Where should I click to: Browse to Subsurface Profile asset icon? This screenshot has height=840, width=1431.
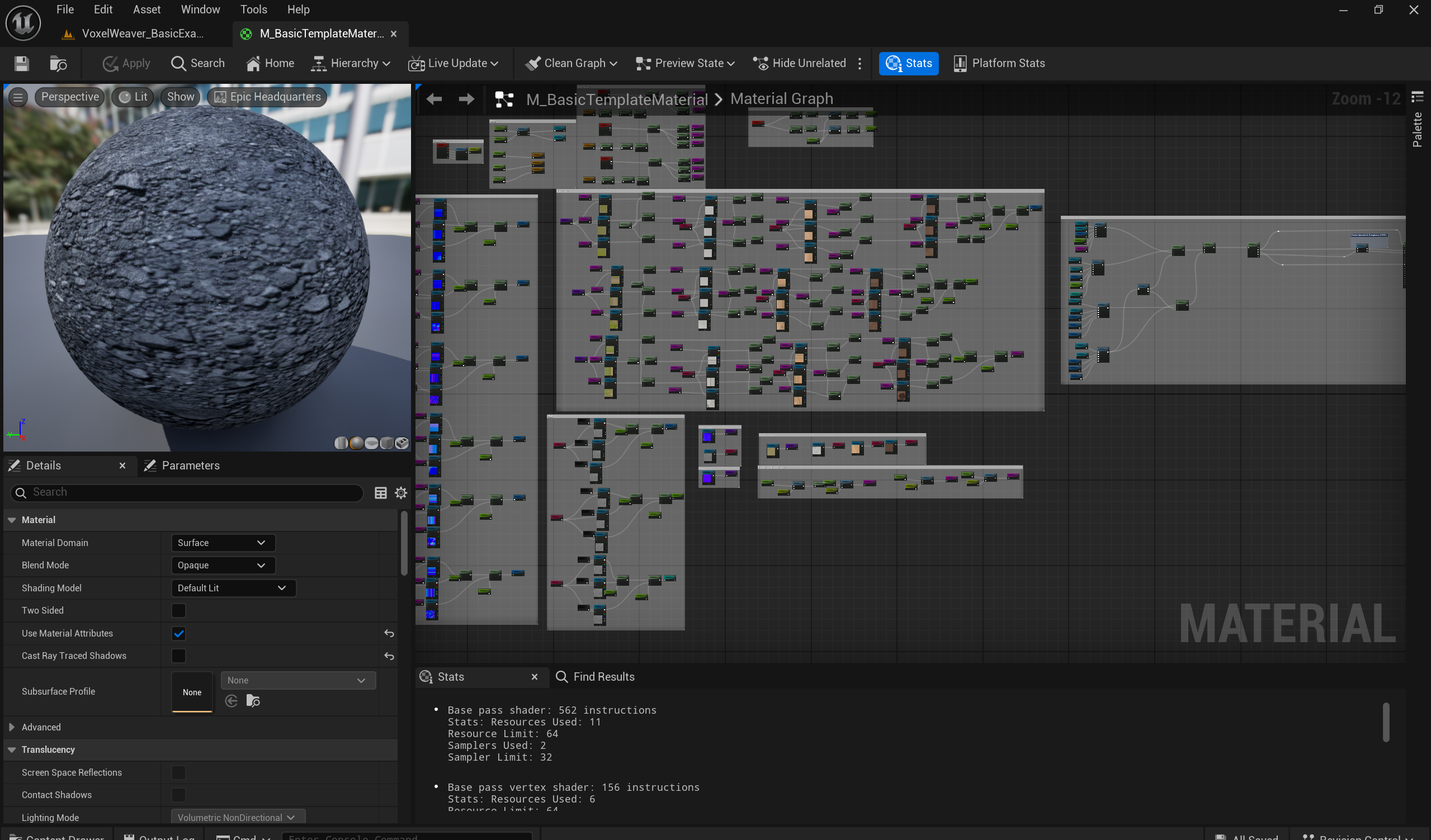tap(253, 701)
